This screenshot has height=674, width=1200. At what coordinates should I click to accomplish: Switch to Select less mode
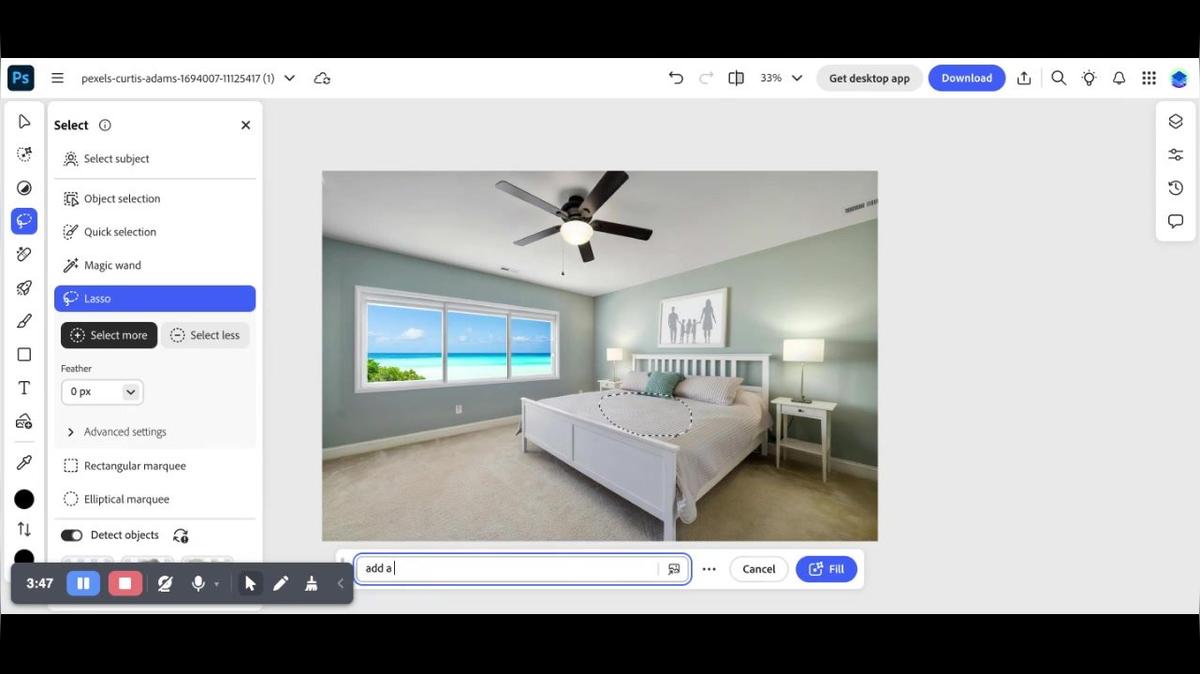[205, 335]
